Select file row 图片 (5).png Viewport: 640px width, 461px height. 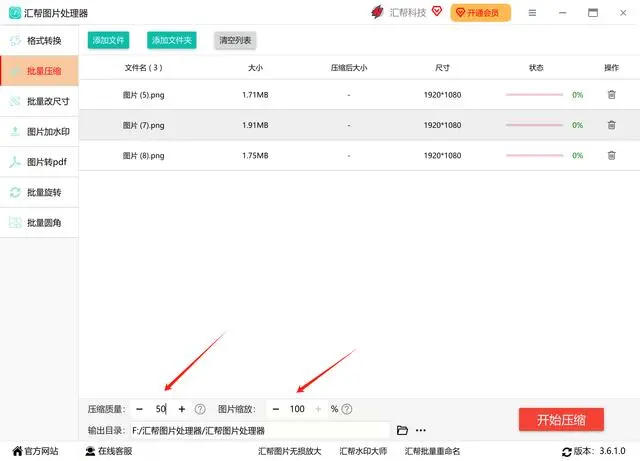(x=360, y=95)
